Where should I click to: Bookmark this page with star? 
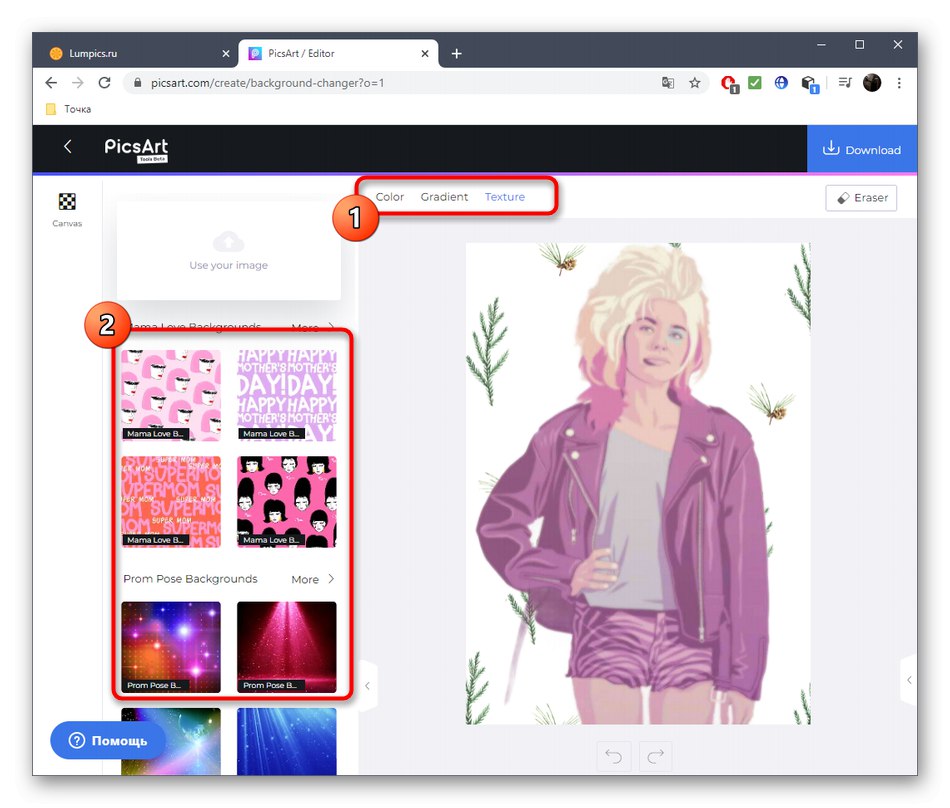click(694, 83)
